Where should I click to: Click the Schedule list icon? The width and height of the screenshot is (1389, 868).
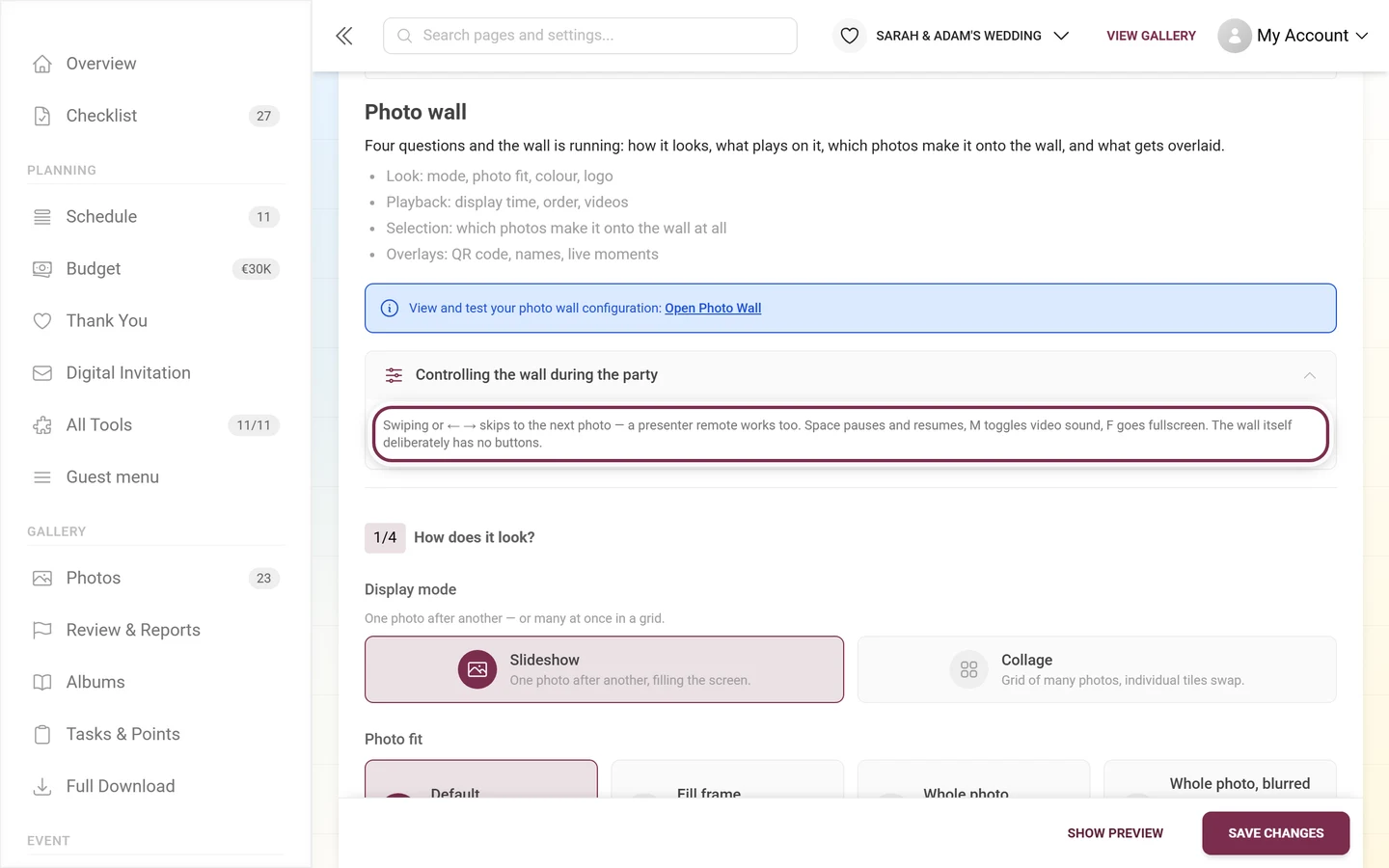click(x=42, y=217)
